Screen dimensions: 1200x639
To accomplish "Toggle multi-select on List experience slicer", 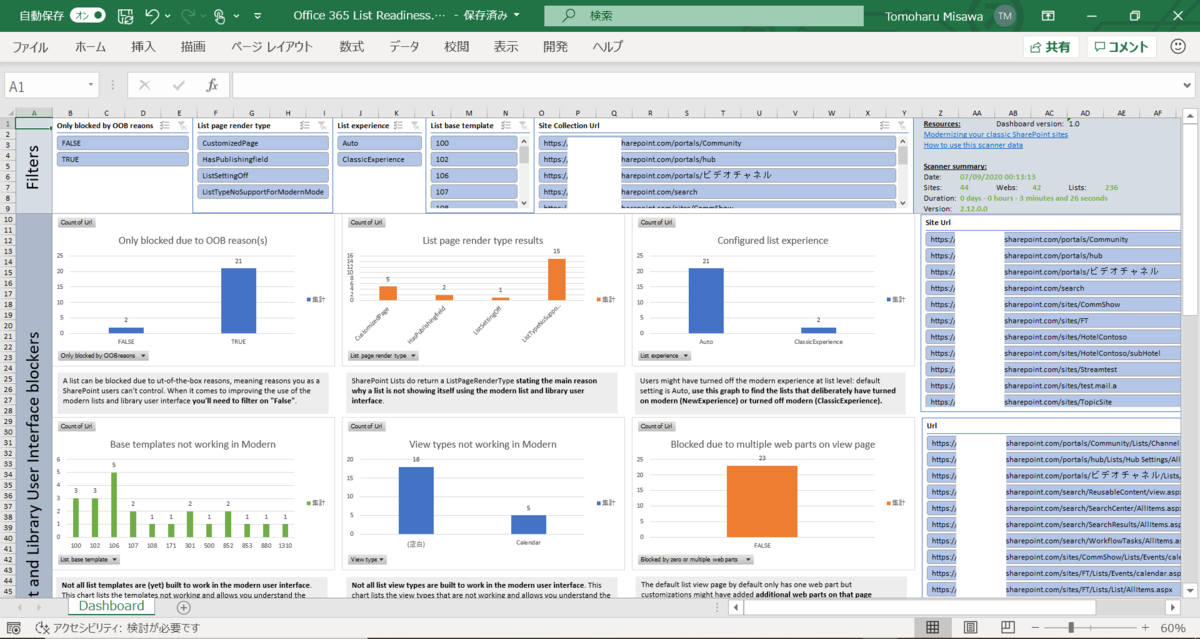I will pyautogui.click(x=398, y=126).
